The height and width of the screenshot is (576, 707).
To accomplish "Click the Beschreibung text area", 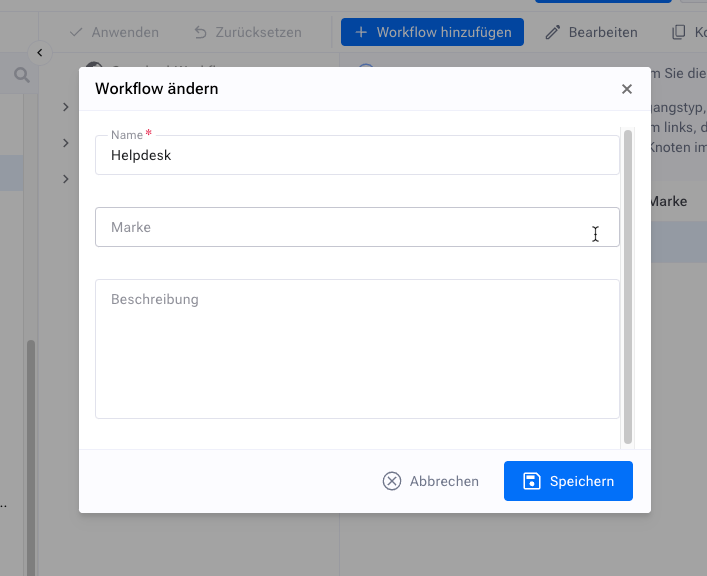I will pyautogui.click(x=357, y=348).
